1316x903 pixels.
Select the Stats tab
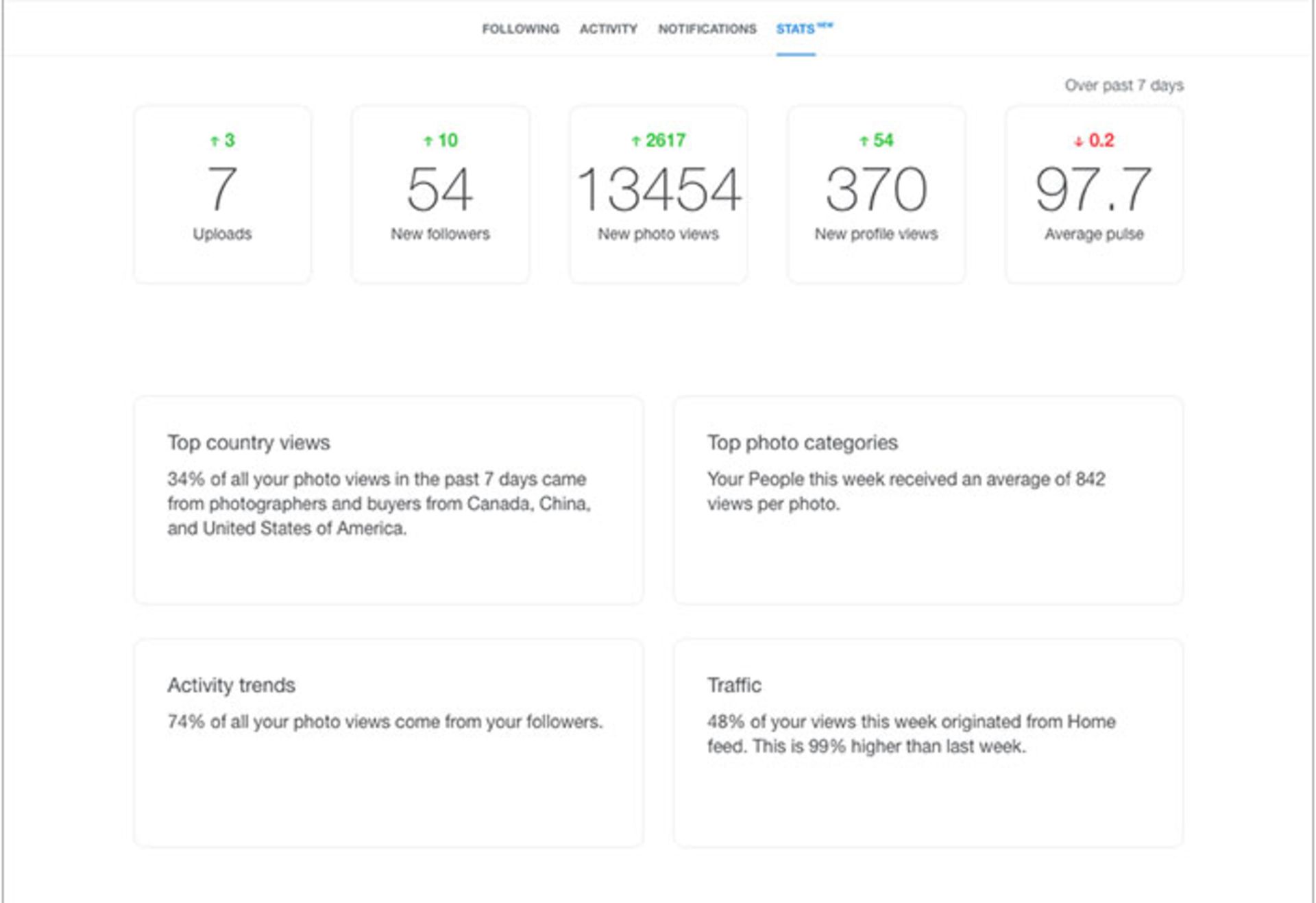coord(795,29)
